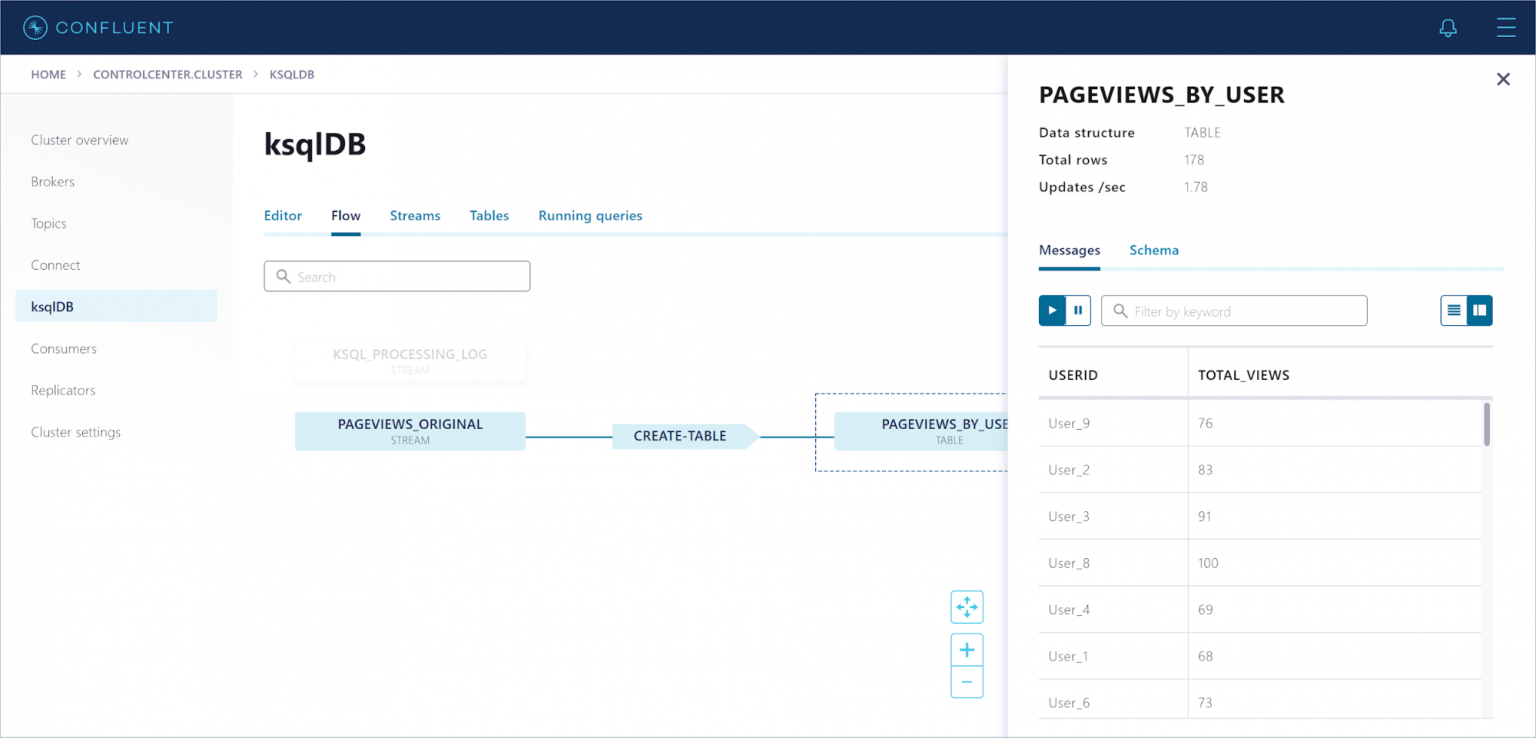
Task: Close the PAGEVIEWS_BY_USER panel
Action: [1502, 79]
